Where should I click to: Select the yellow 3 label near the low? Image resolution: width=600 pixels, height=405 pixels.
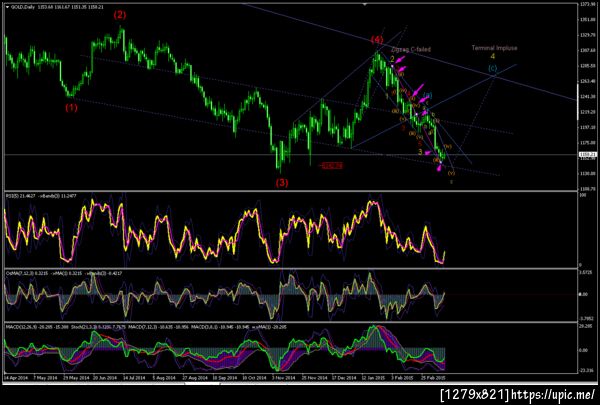pos(420,152)
